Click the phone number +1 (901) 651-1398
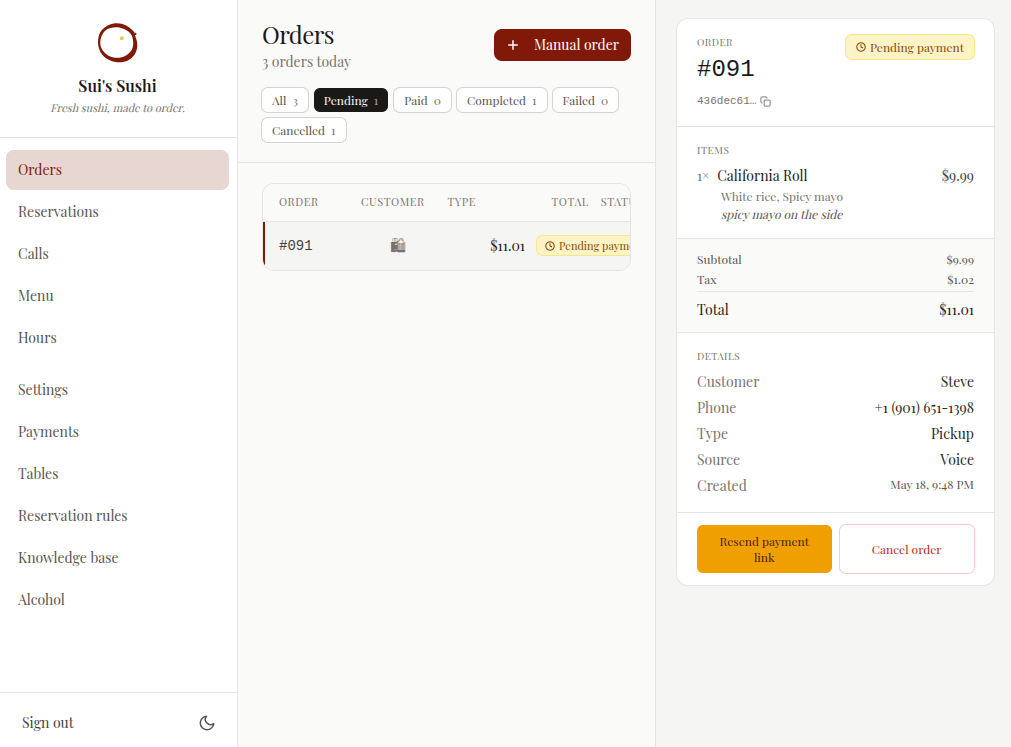This screenshot has height=747, width=1011. tap(924, 408)
